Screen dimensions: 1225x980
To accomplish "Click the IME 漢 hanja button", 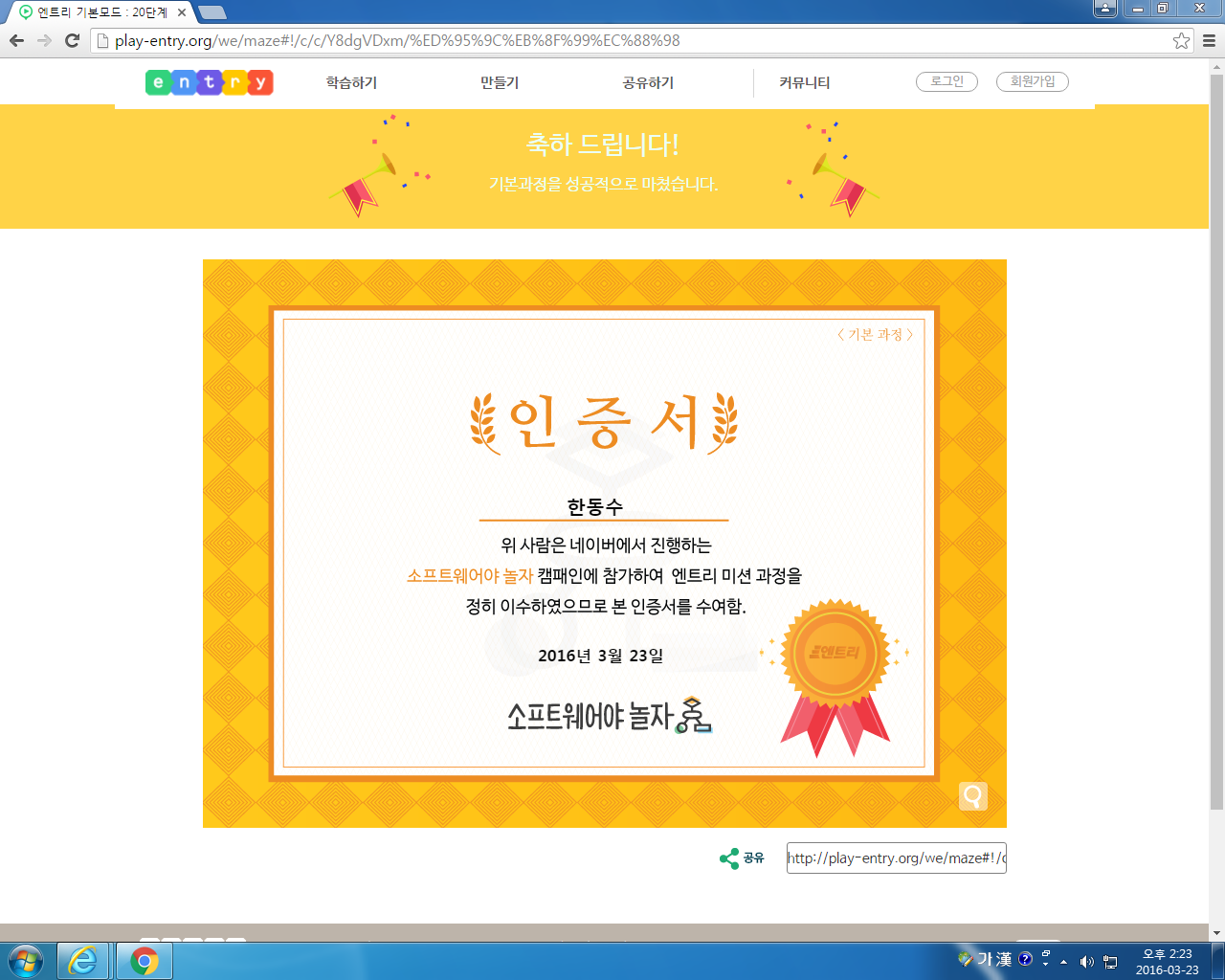I will 1004,959.
